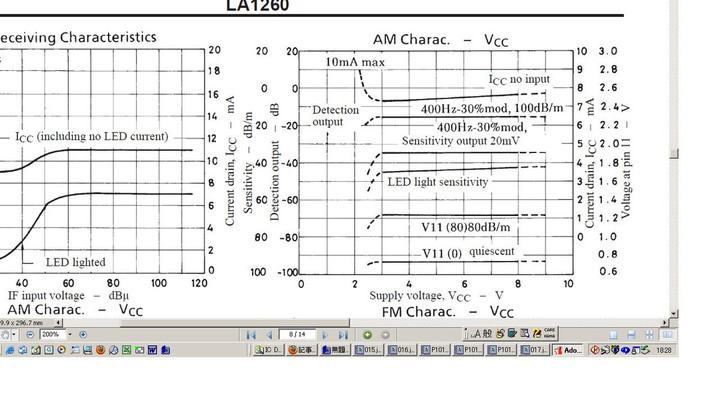The width and height of the screenshot is (720, 405).
Task: Jump to the last page
Action: [x=343, y=334]
